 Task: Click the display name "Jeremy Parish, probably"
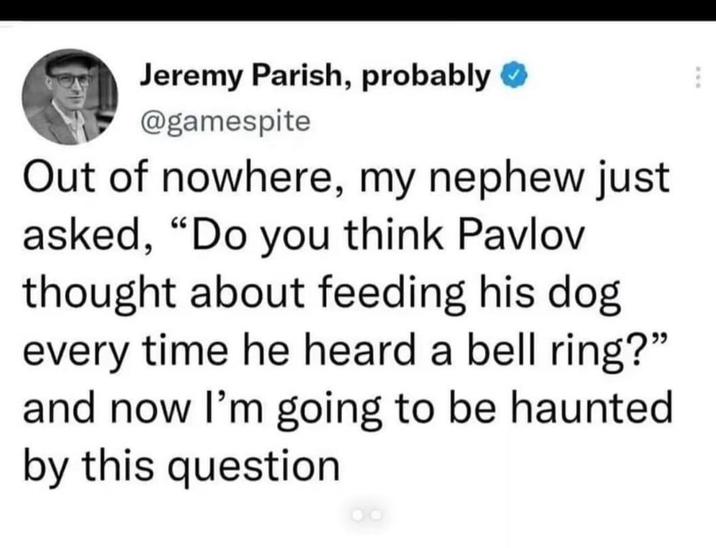tap(316, 75)
